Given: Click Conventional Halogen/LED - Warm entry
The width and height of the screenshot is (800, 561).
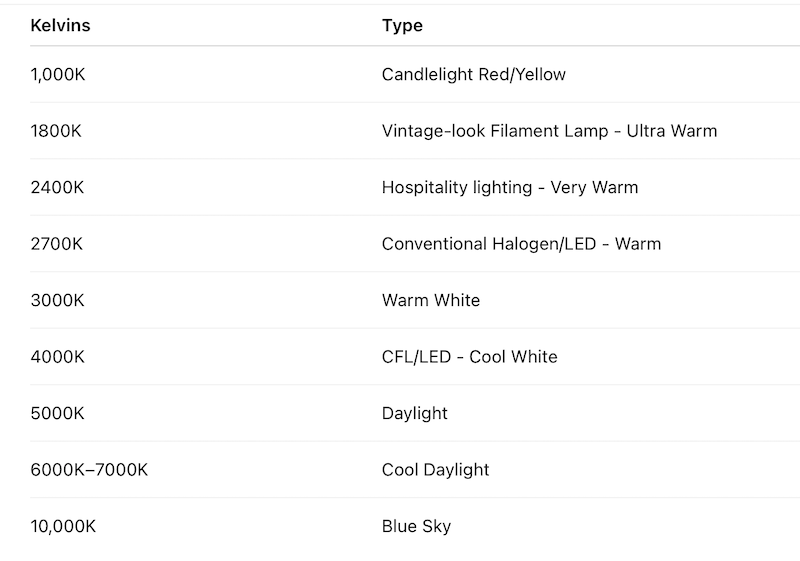Looking at the screenshot, I should point(521,244).
